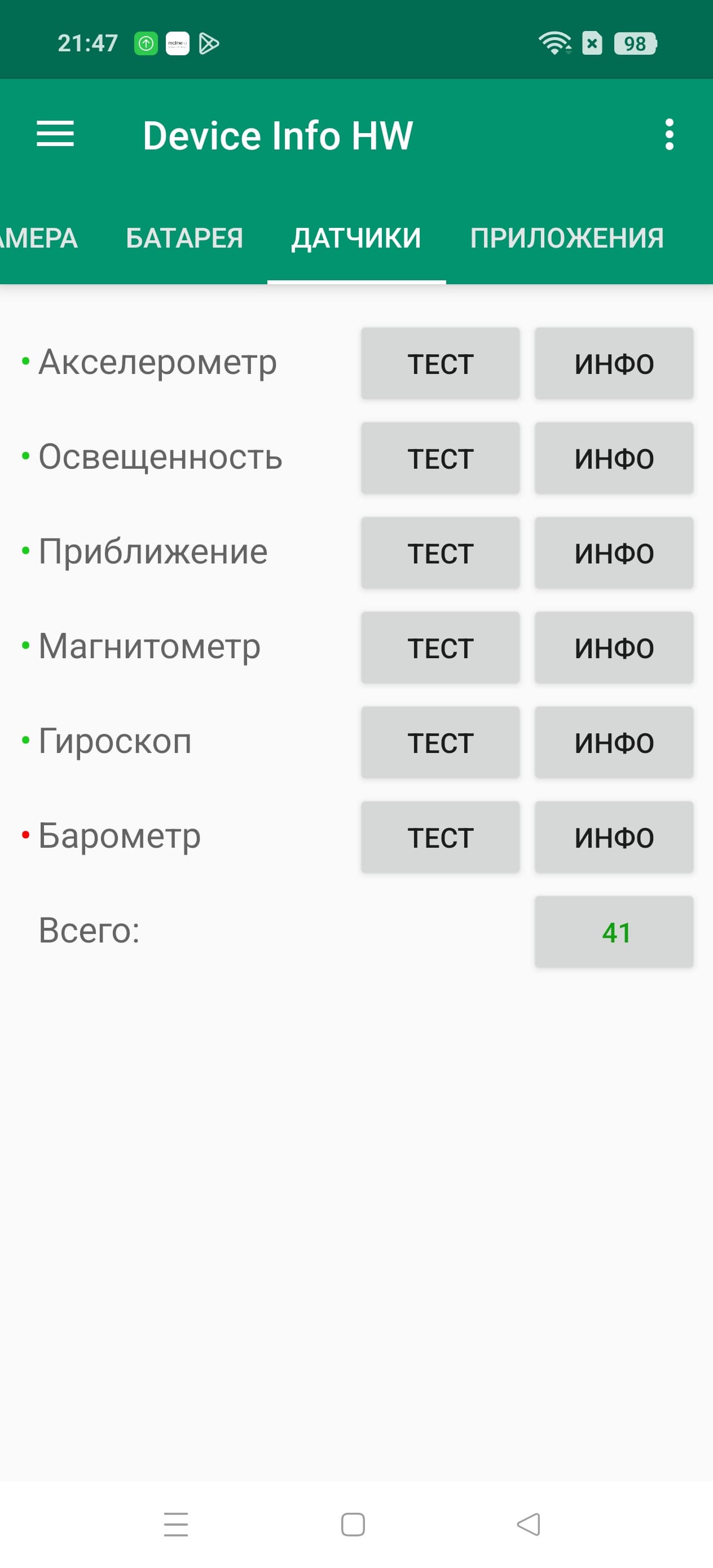Tap the total sensors count 41
The height and width of the screenshot is (1568, 713).
pos(614,932)
